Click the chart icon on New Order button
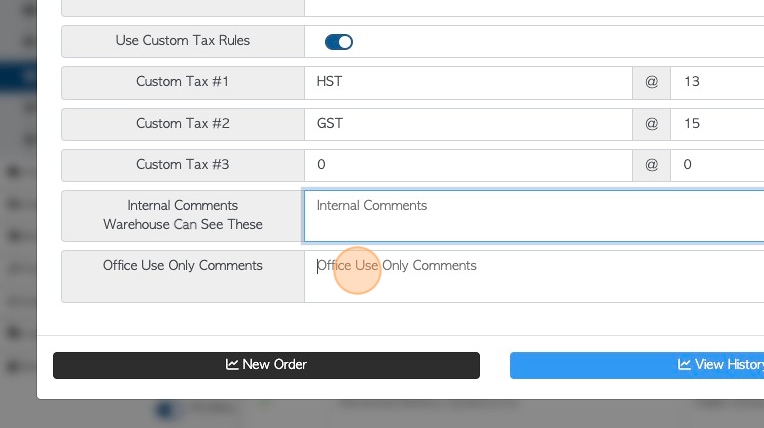The width and height of the screenshot is (764, 428). click(232, 364)
